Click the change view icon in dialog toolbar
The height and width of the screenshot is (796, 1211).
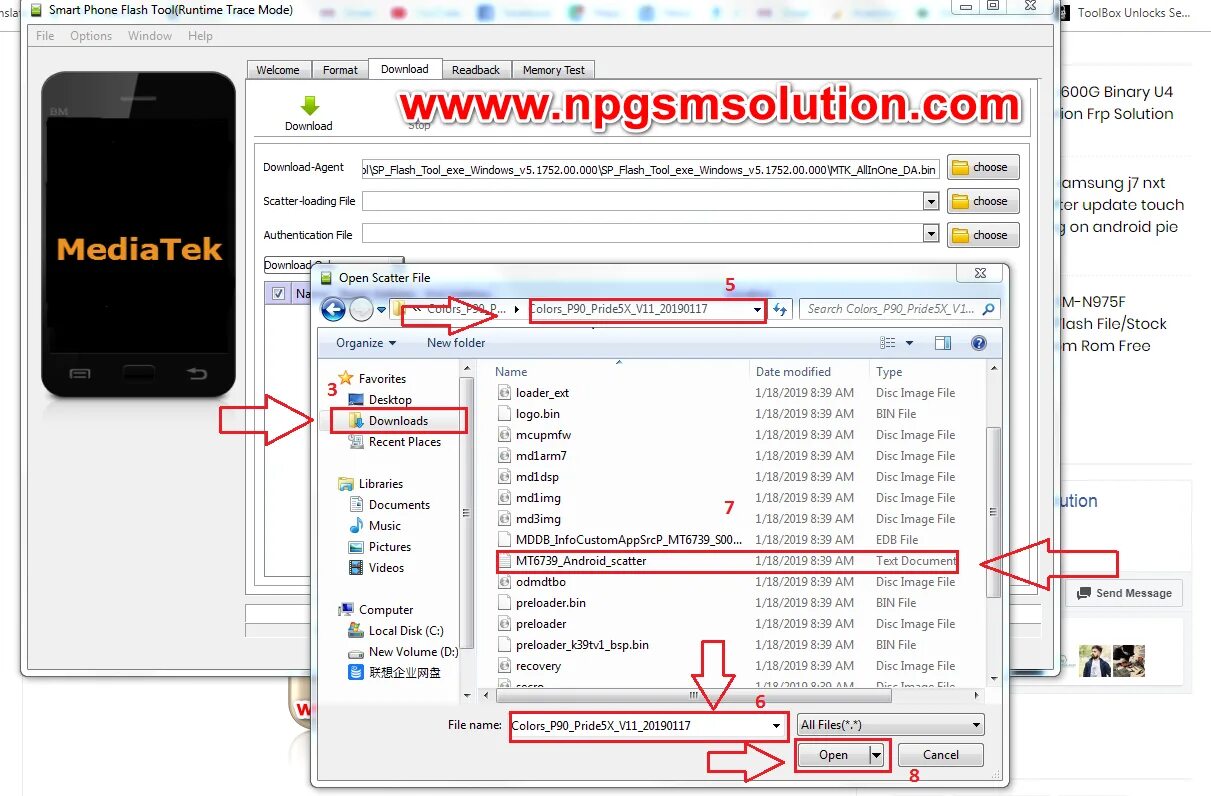tap(887, 343)
